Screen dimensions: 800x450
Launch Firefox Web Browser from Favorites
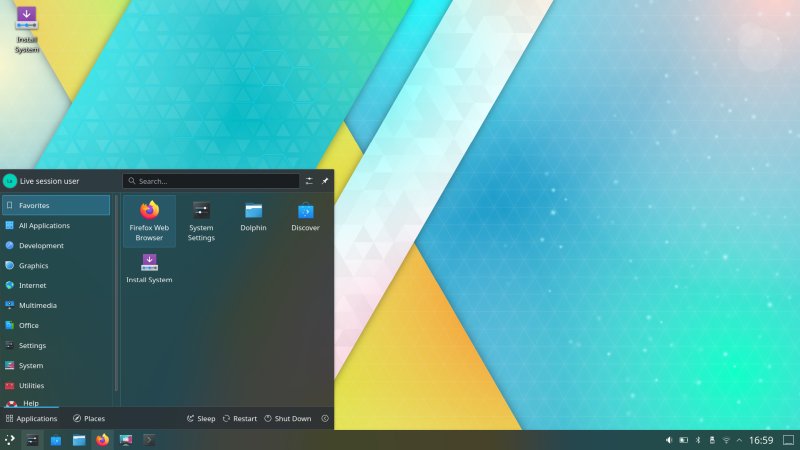(149, 221)
